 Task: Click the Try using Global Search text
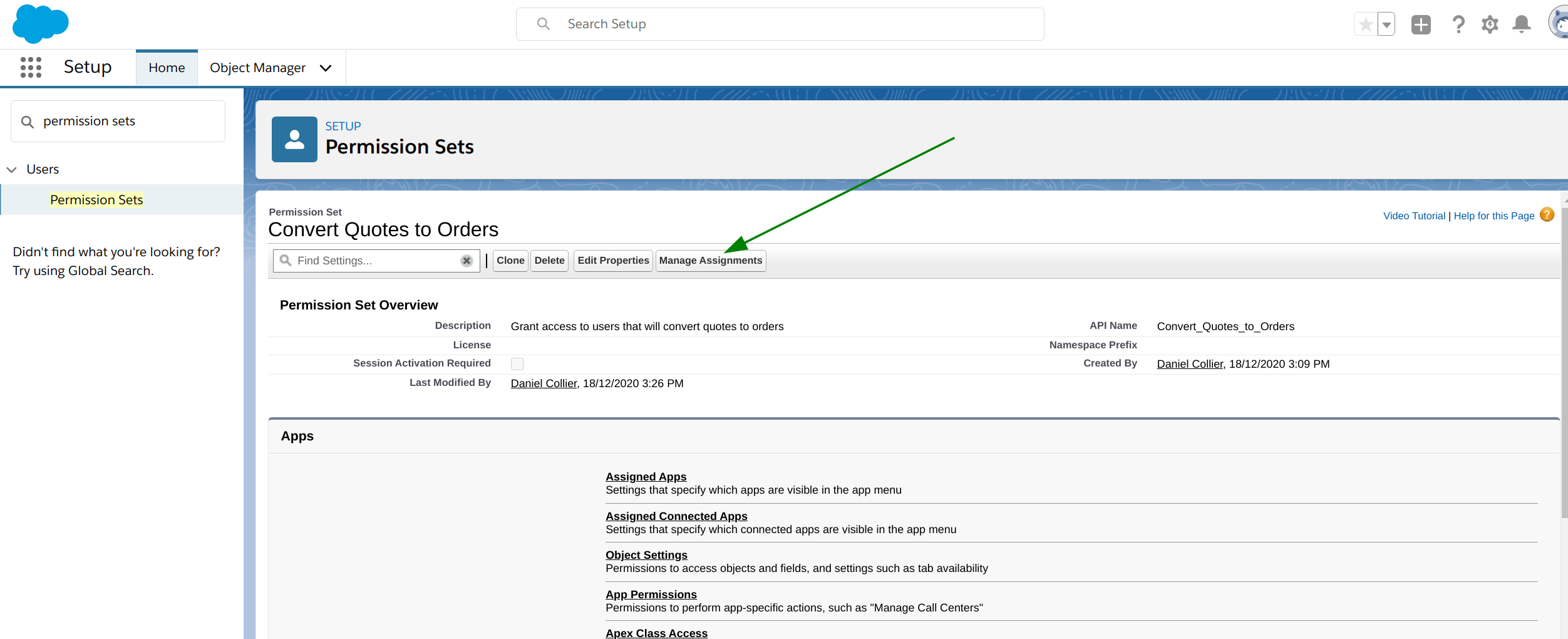(x=83, y=271)
